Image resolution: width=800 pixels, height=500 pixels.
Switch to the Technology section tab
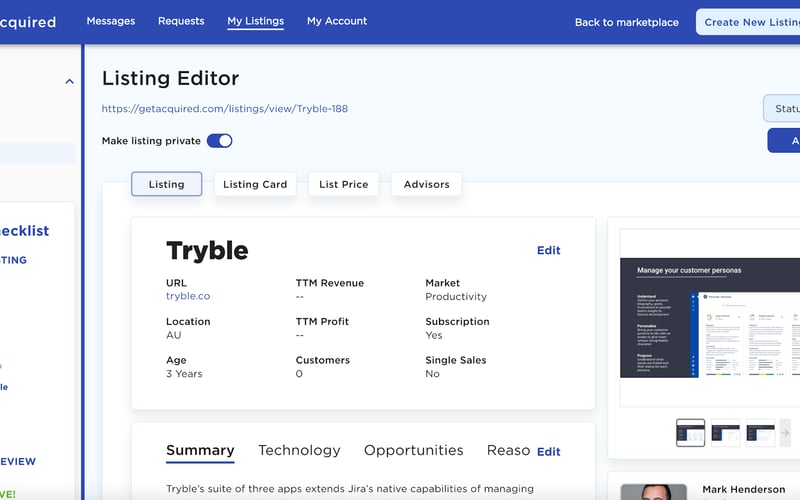click(x=299, y=451)
